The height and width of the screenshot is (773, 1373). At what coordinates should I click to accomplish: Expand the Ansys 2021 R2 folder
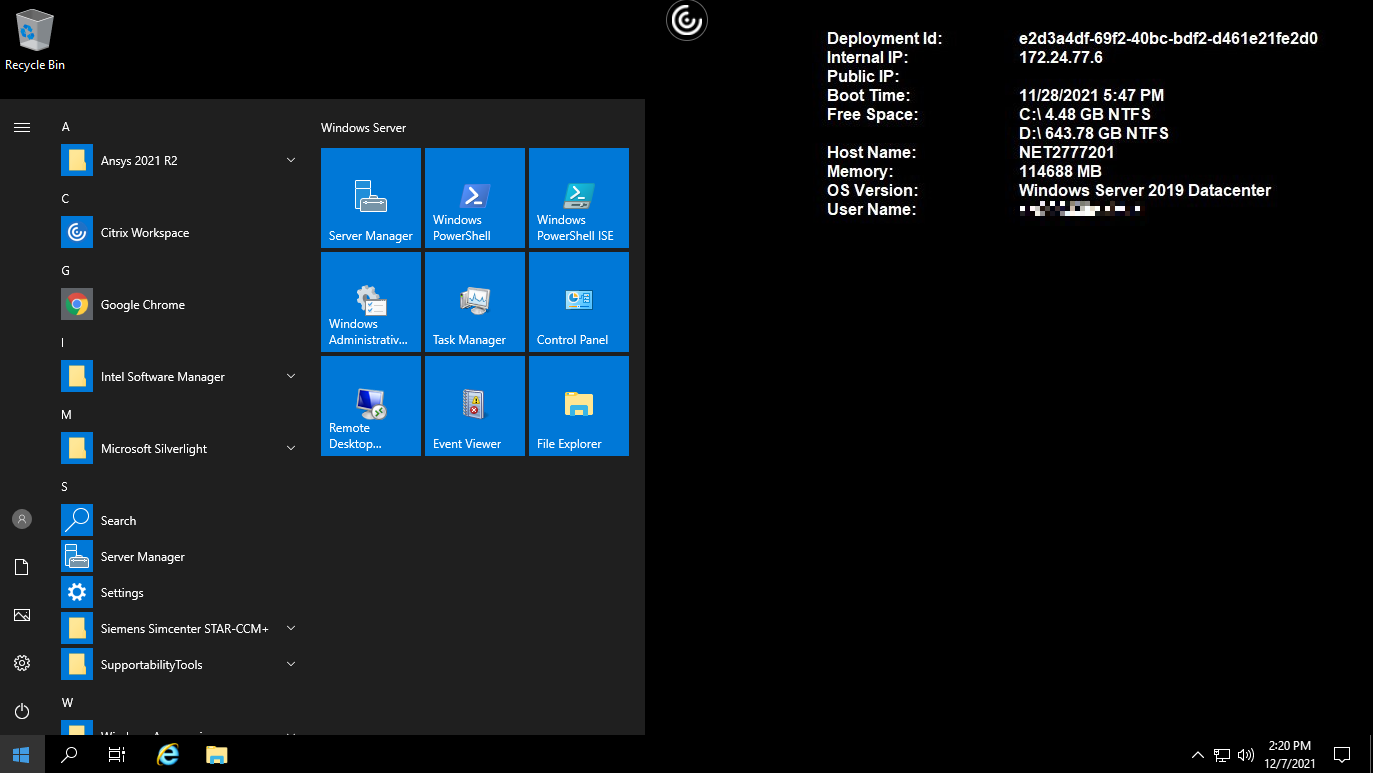pos(180,161)
